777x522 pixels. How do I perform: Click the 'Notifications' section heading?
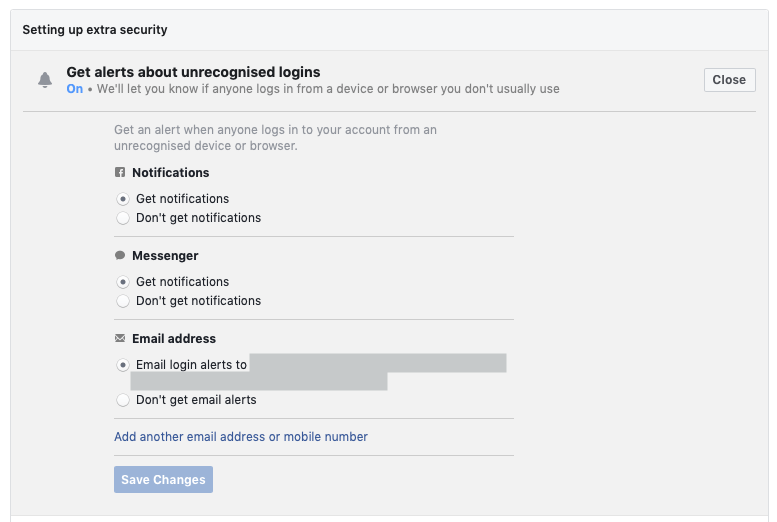pyautogui.click(x=170, y=173)
